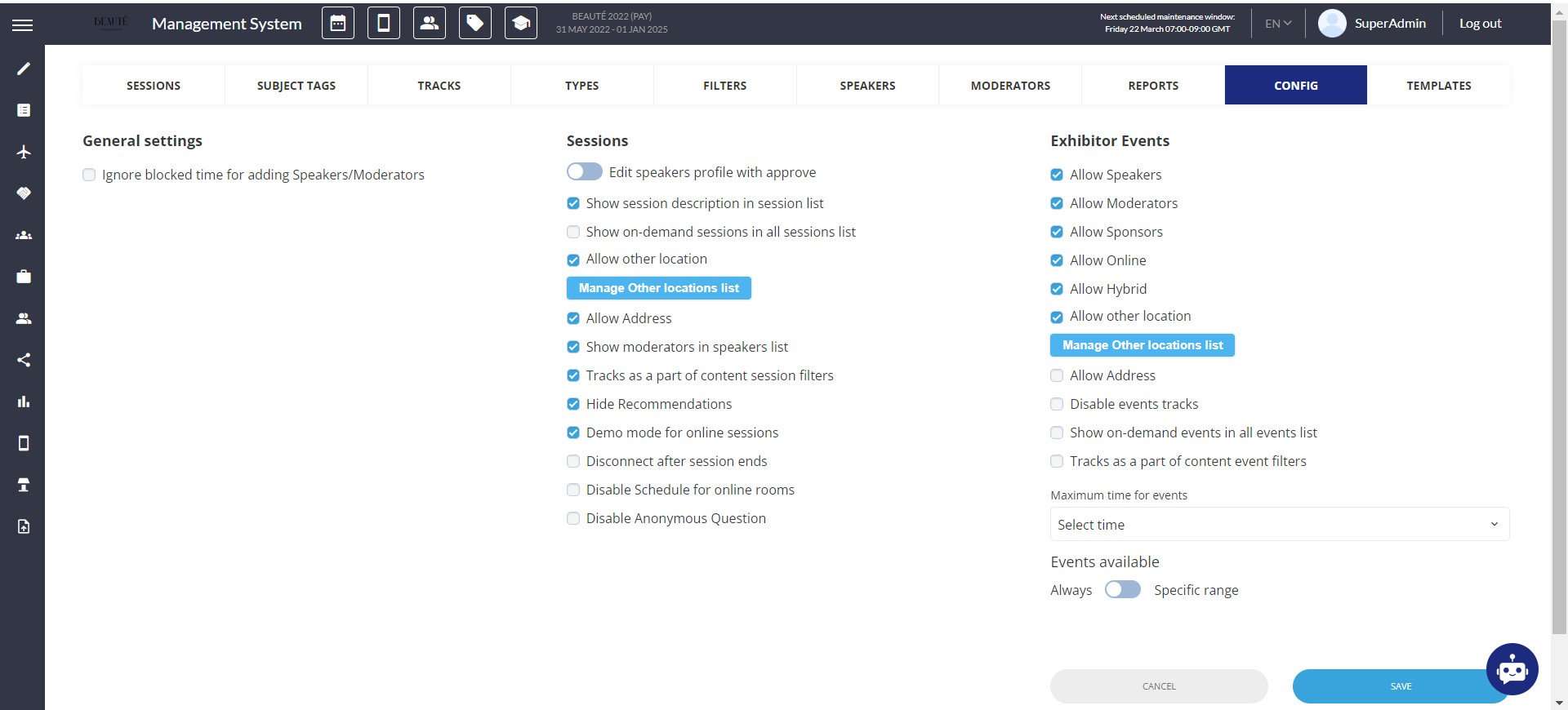Open the share sidebar icon
Image resolution: width=1568 pixels, height=710 pixels.
point(24,360)
